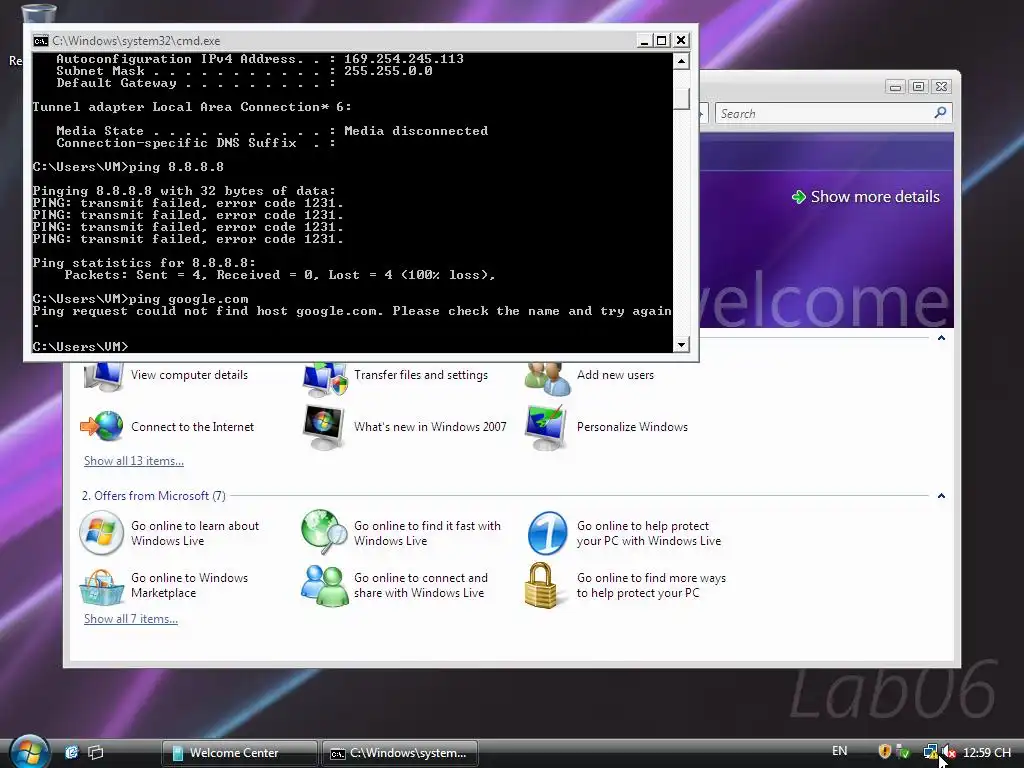Minimize the Welcome Center window
Image resolution: width=1024 pixels, height=768 pixels.
click(x=895, y=86)
